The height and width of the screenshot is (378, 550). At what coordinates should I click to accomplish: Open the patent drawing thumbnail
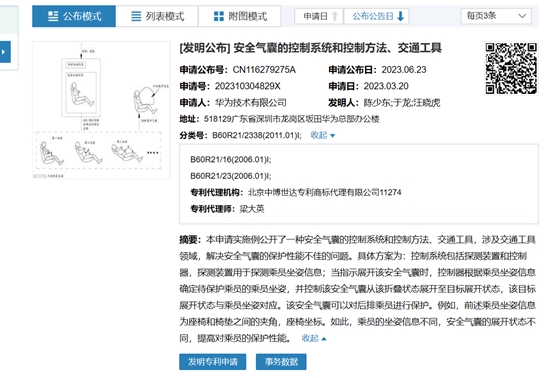[101, 110]
